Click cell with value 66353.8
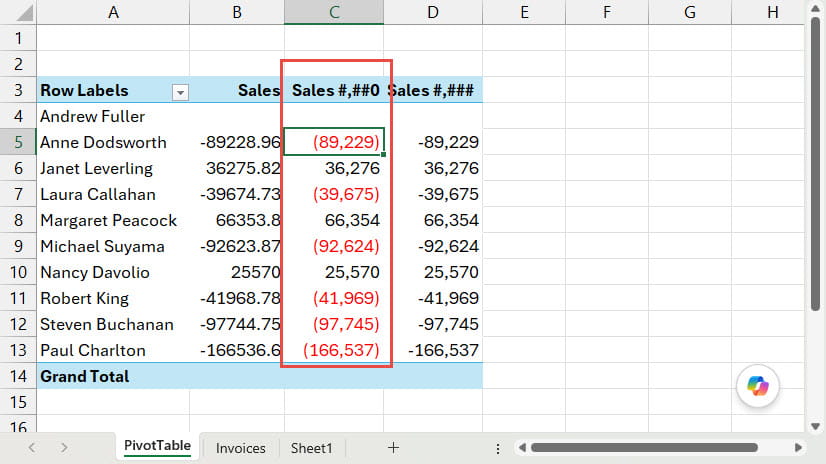The width and height of the screenshot is (826, 464). coord(237,220)
